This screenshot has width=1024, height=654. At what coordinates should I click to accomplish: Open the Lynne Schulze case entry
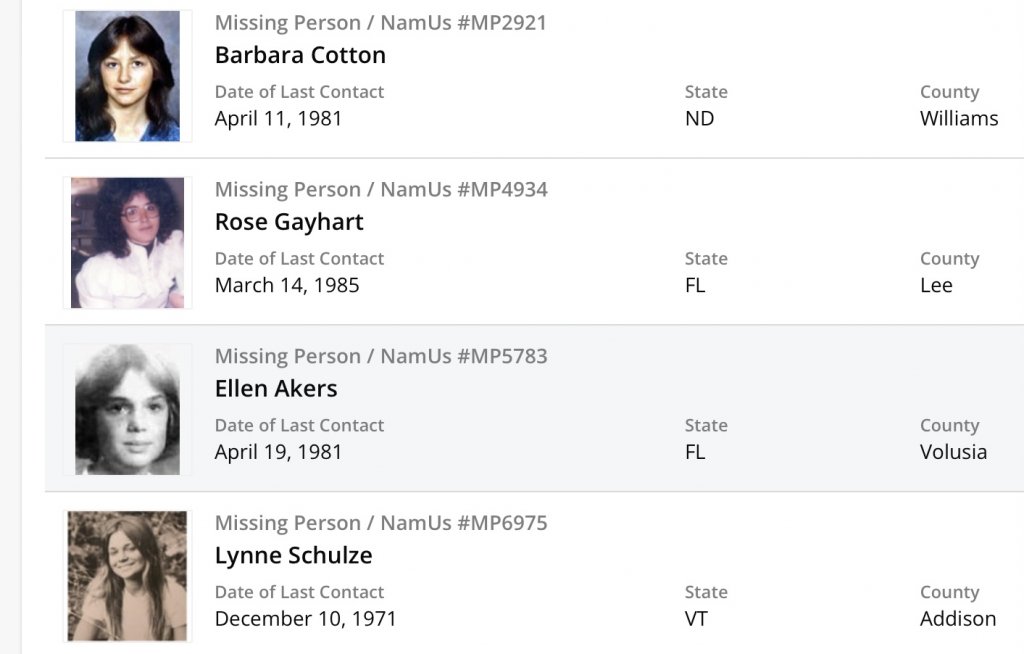pos(293,555)
